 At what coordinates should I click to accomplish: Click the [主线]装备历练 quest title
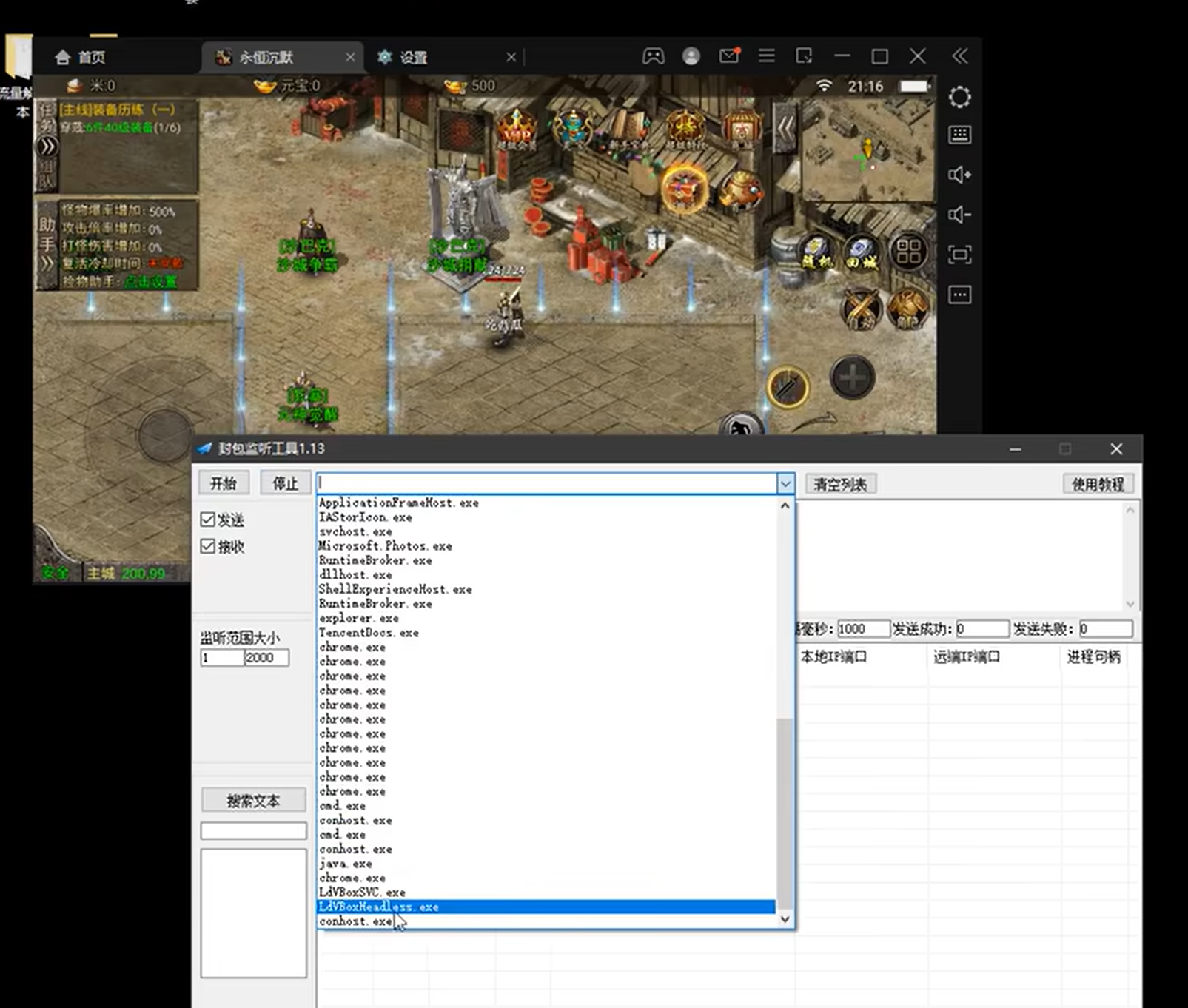(118, 110)
